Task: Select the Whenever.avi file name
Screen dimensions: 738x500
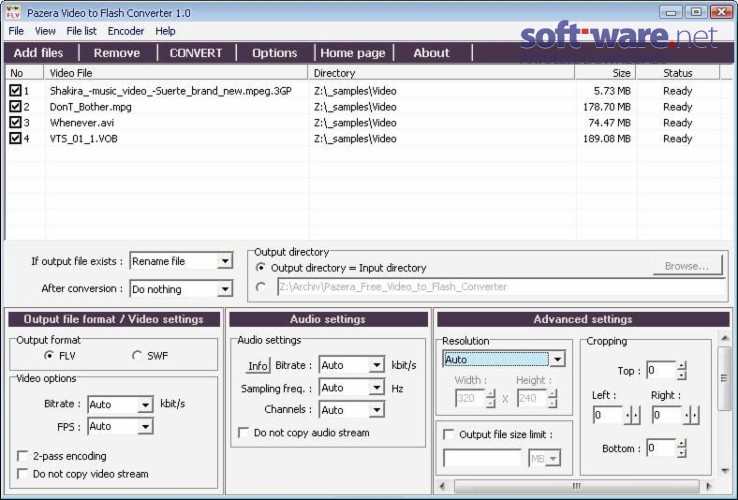Action: click(x=82, y=123)
